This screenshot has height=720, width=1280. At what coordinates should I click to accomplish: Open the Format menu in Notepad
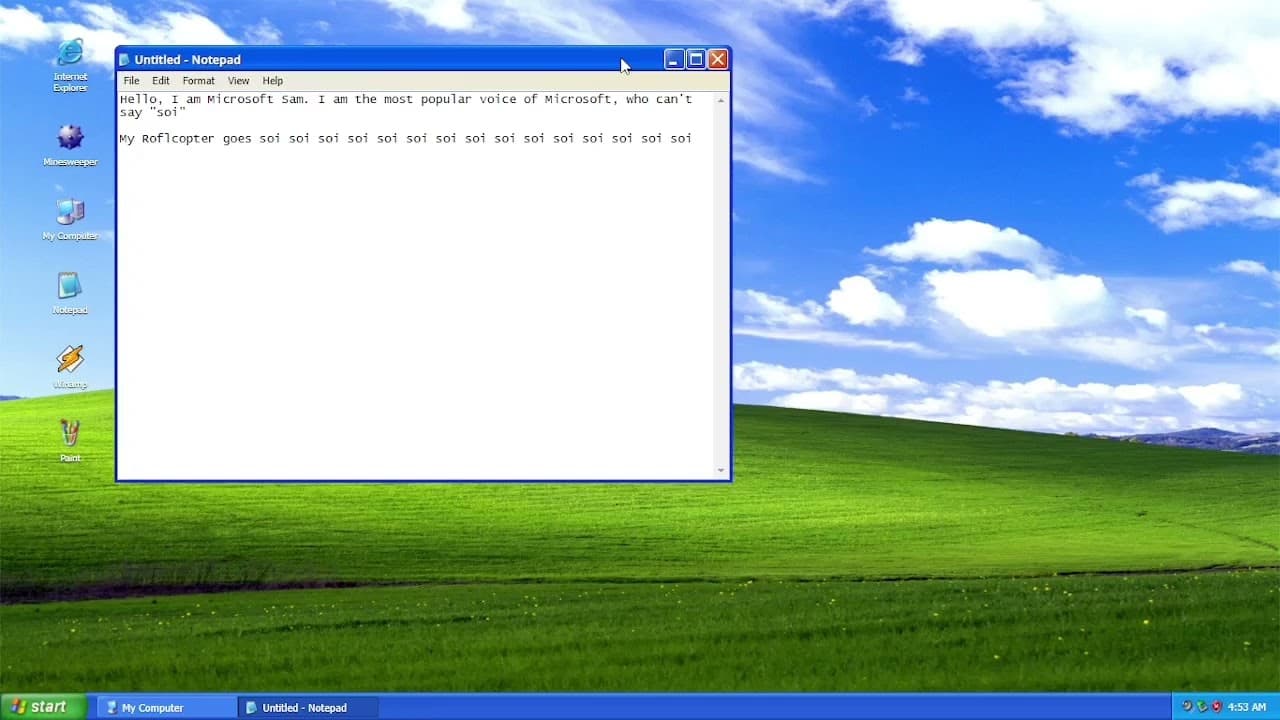pyautogui.click(x=199, y=81)
